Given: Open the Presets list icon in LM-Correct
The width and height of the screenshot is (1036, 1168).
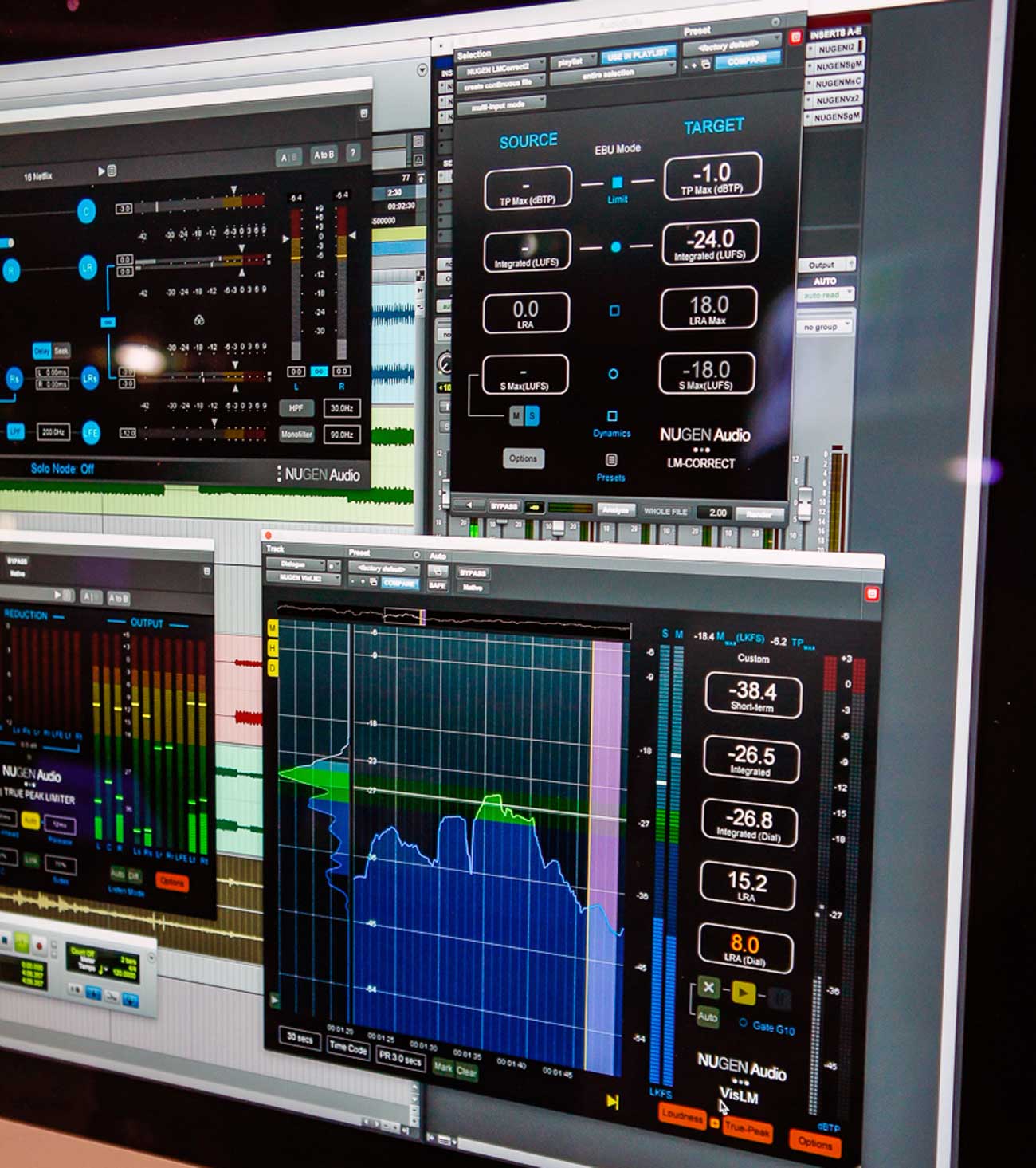Looking at the screenshot, I should click(611, 460).
